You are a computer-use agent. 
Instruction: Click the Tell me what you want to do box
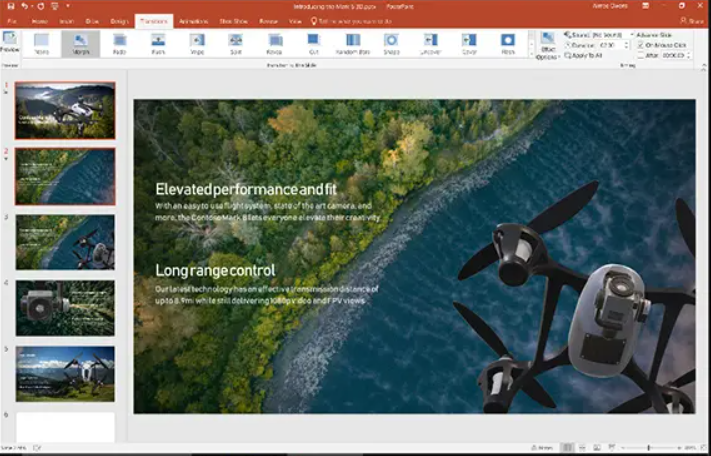[351, 21]
